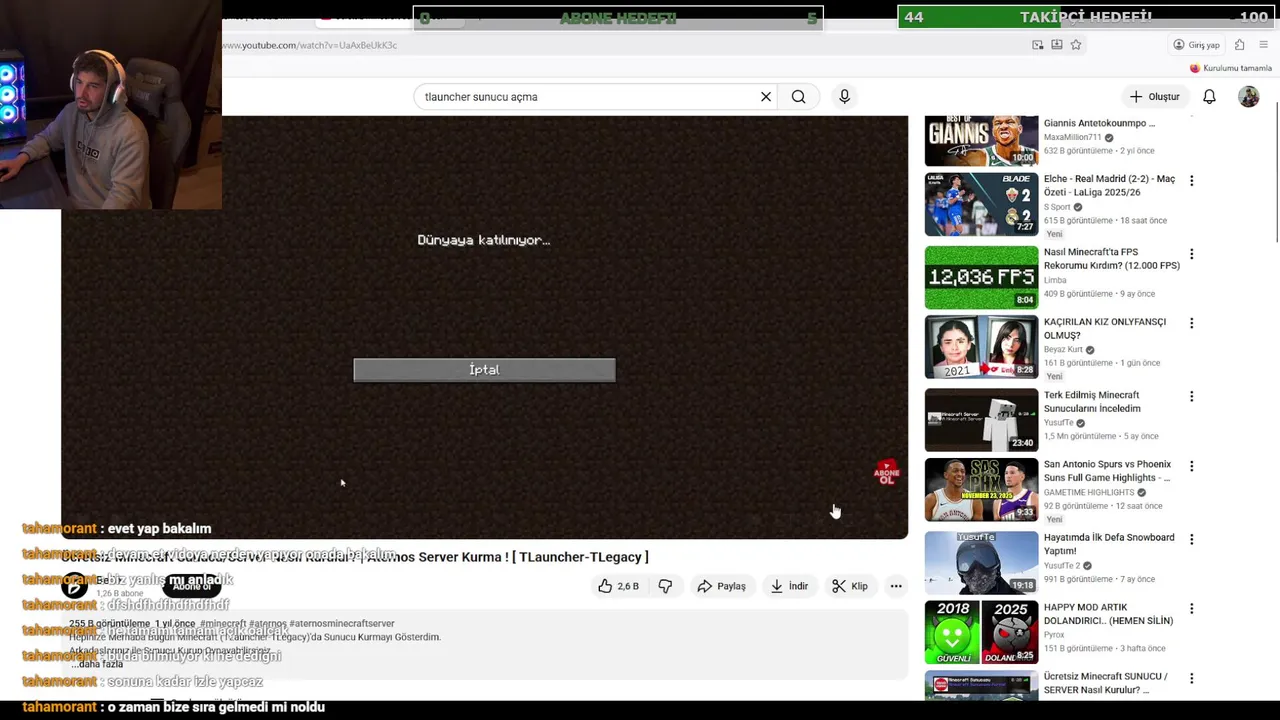Click the channel name 'GAMETIME HIGHLIGHTS'
This screenshot has width=1280, height=720.
pyautogui.click(x=1088, y=492)
